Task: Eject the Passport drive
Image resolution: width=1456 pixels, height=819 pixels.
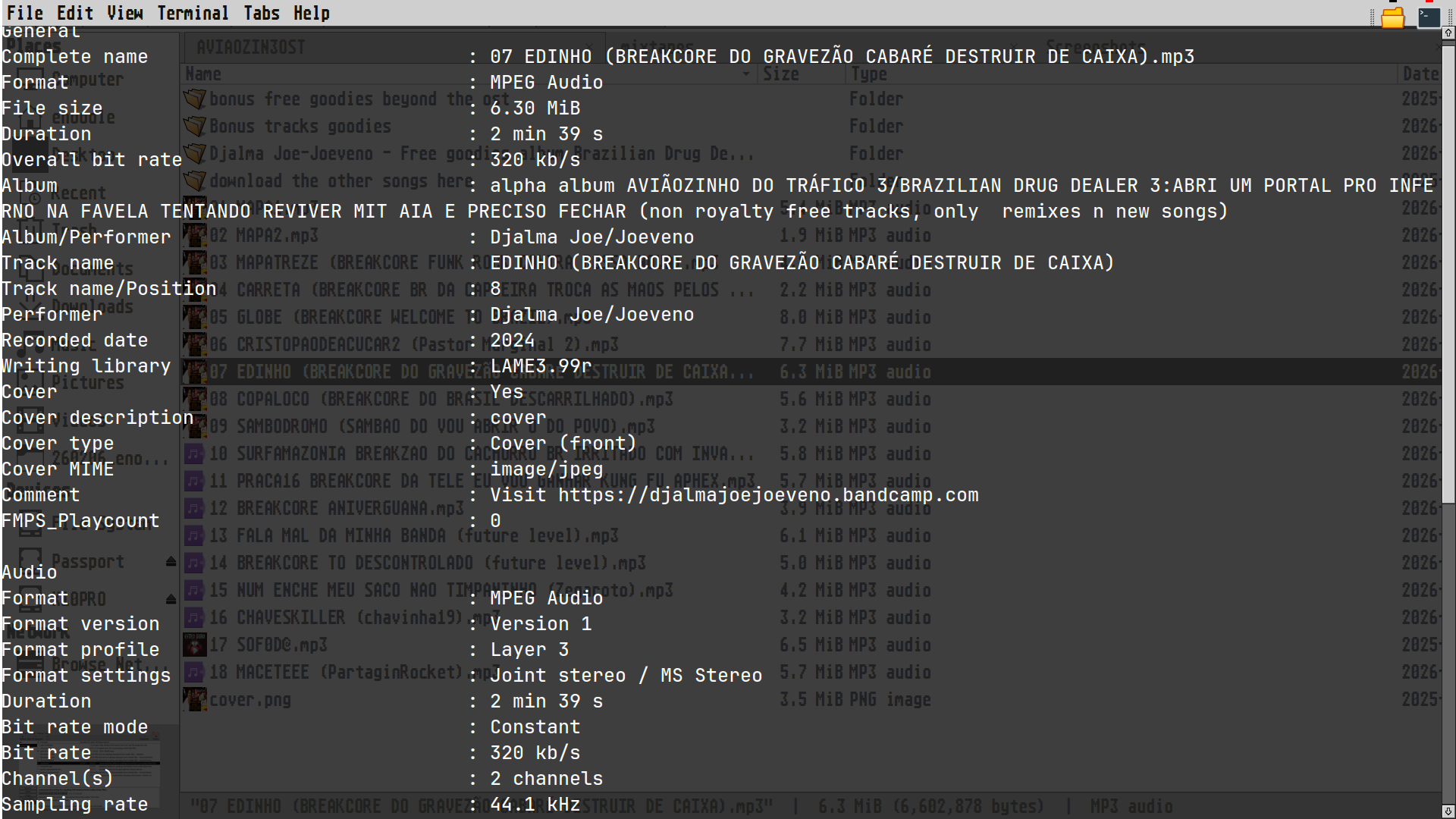Action: [x=171, y=561]
